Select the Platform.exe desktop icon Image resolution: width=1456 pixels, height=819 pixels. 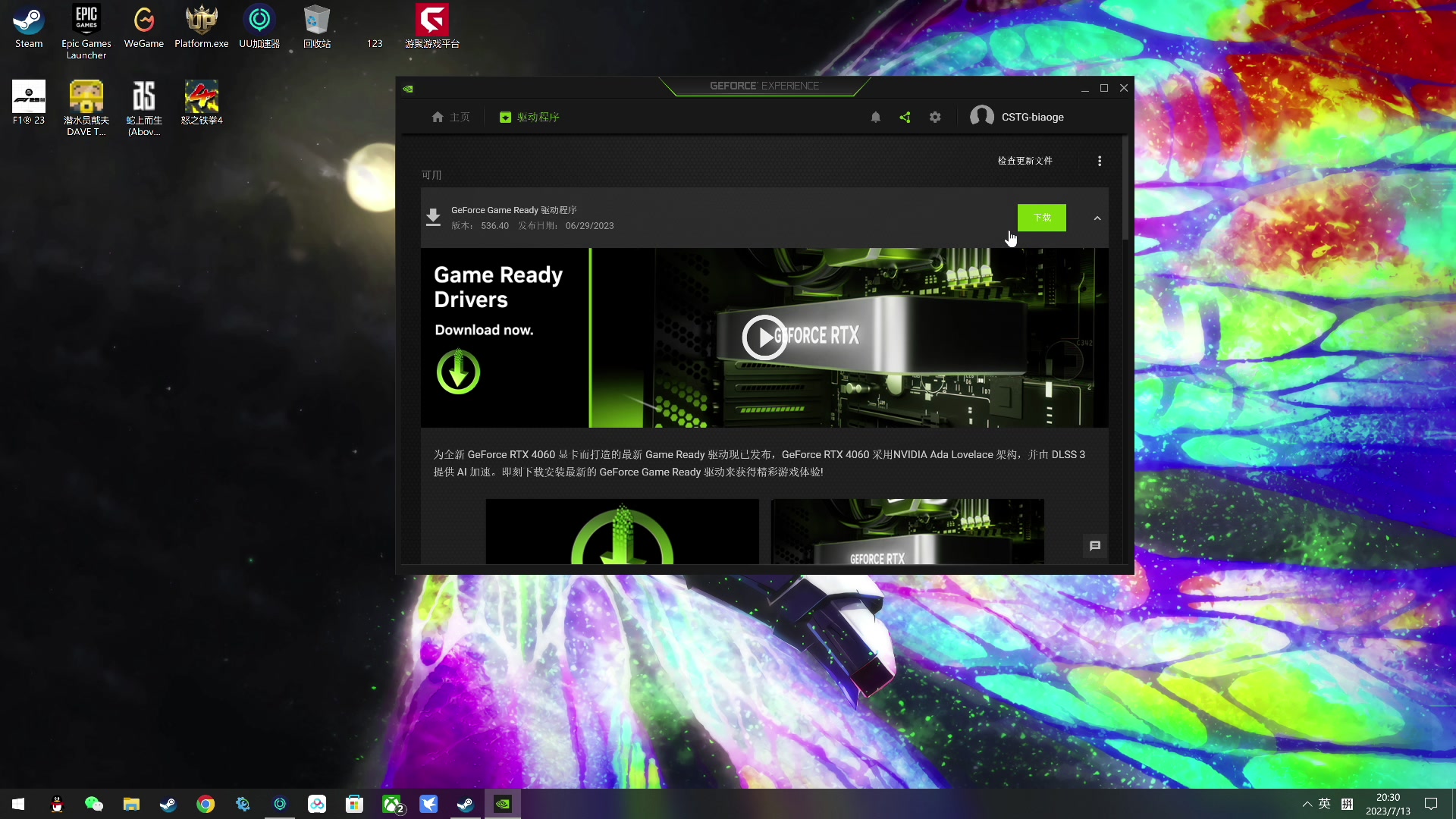pyautogui.click(x=202, y=27)
